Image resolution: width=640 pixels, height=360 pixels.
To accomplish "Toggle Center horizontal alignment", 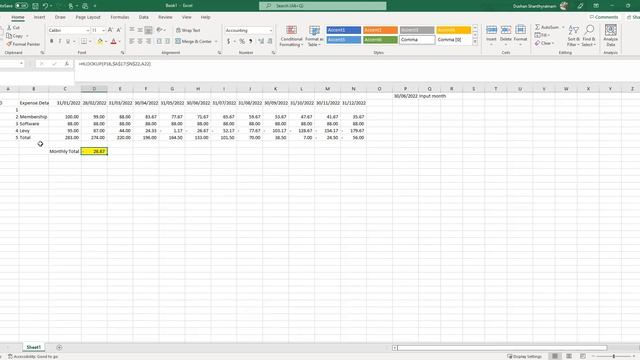I will [140, 41].
